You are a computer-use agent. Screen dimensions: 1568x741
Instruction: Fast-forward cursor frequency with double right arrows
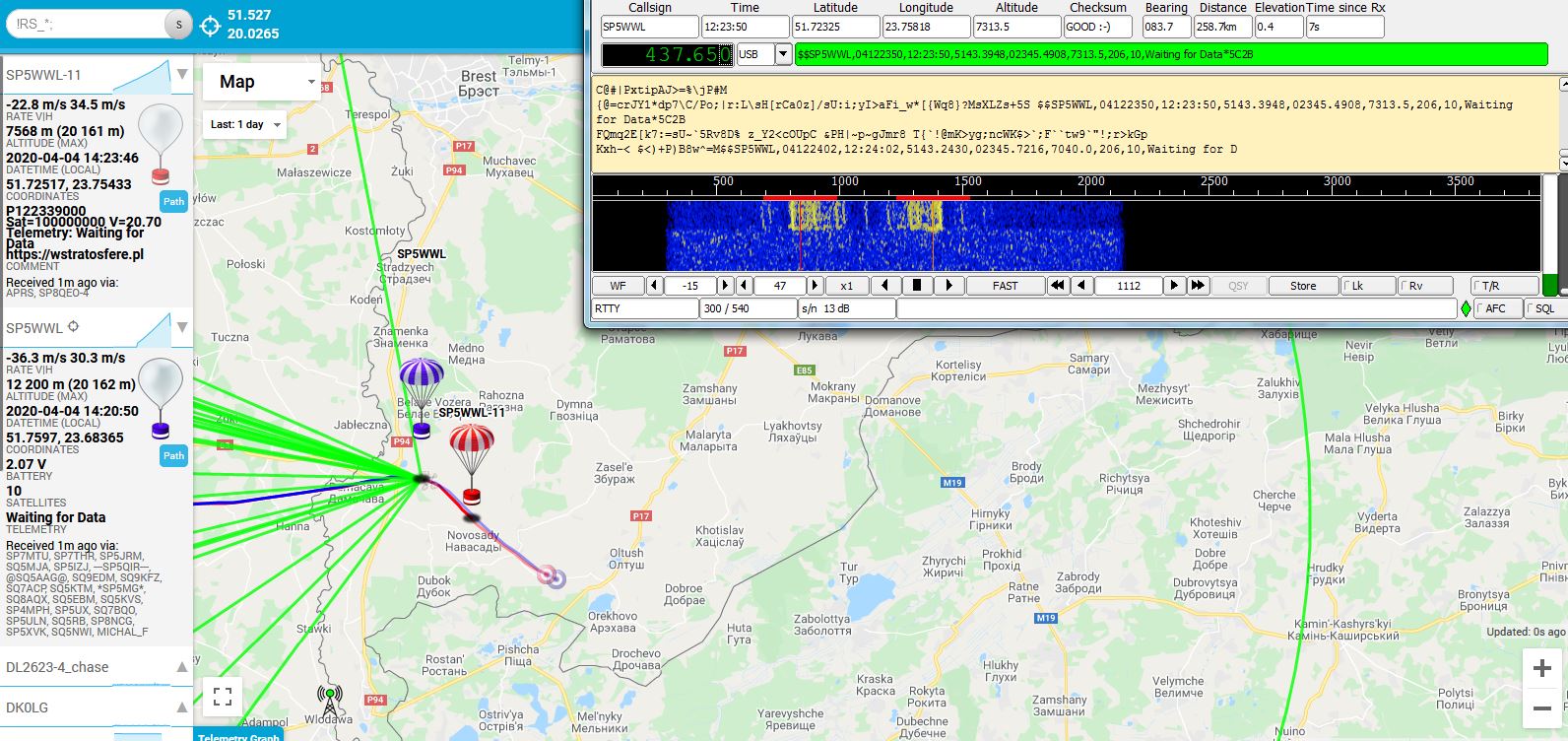pyautogui.click(x=1198, y=286)
